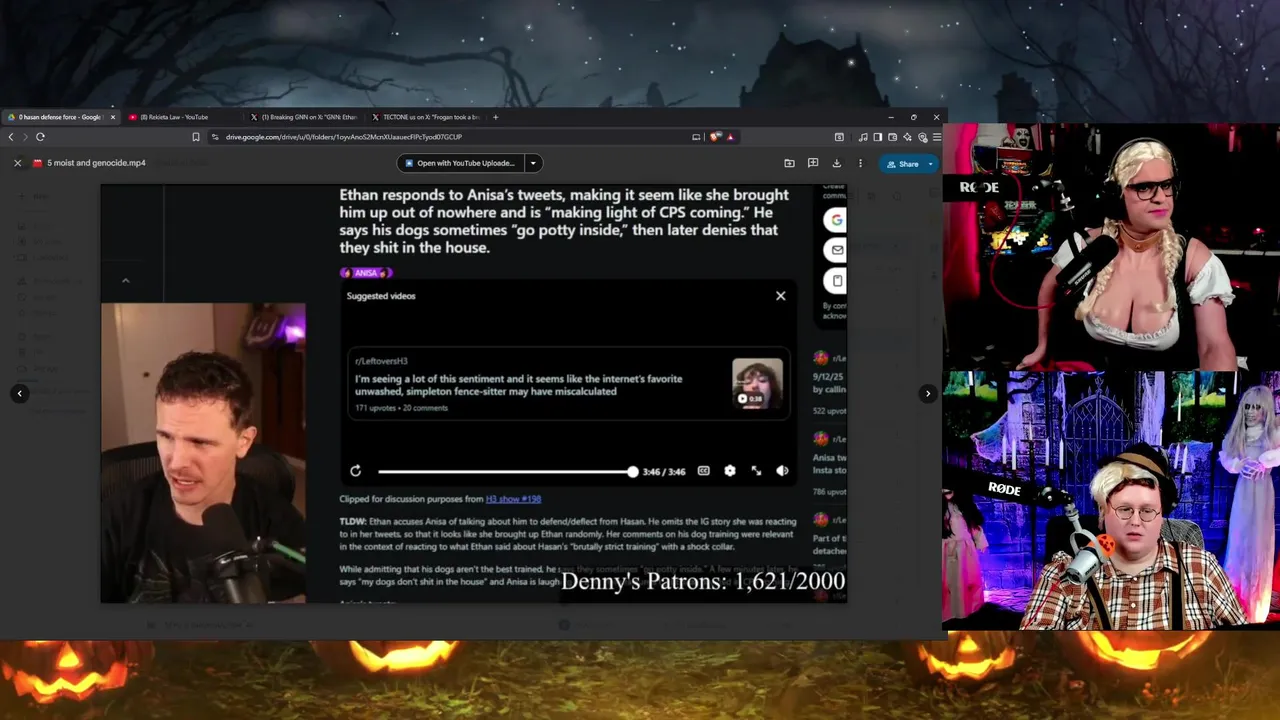Expand the Share dropdown arrow

[931, 164]
